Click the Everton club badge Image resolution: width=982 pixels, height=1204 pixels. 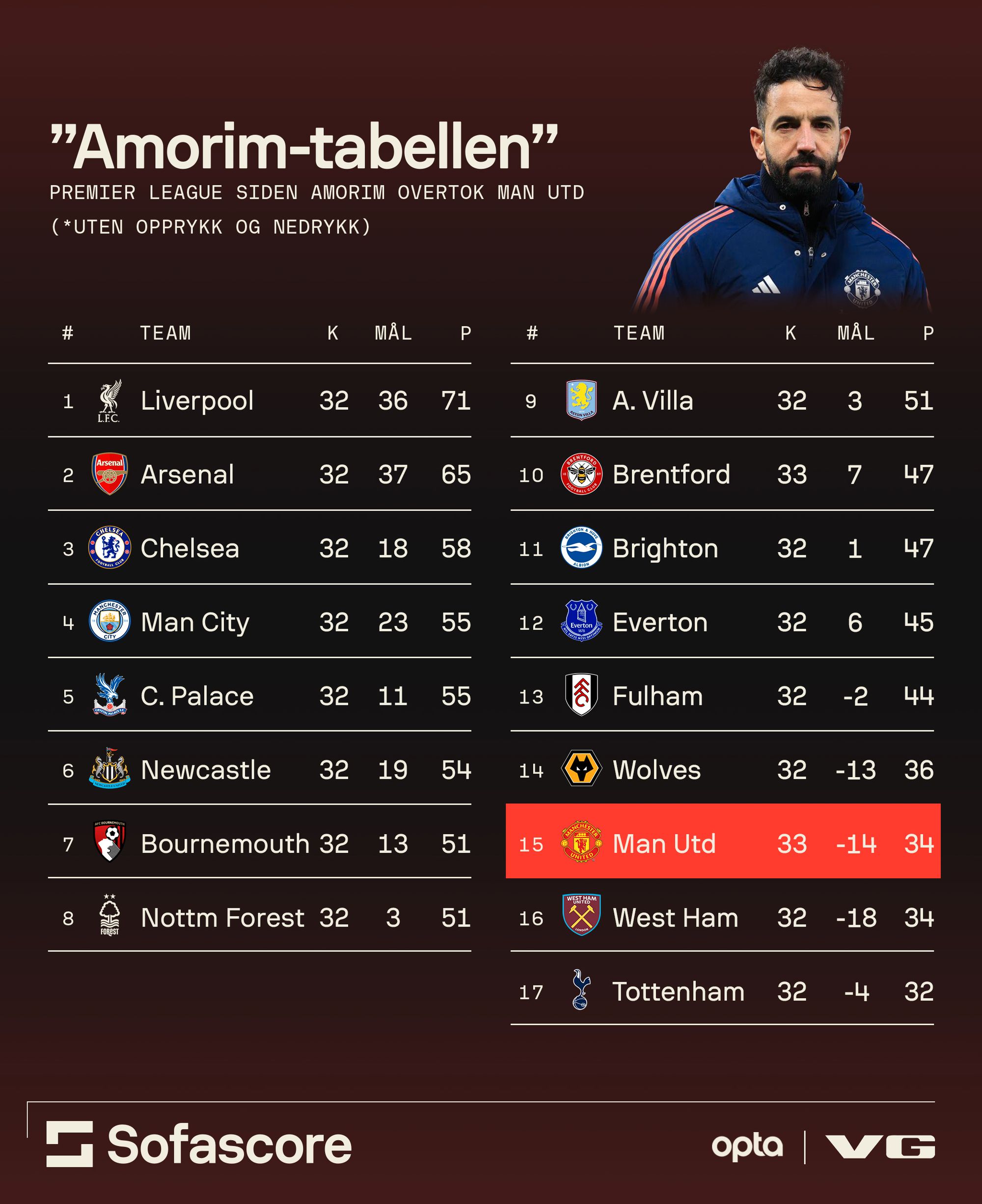tap(581, 621)
